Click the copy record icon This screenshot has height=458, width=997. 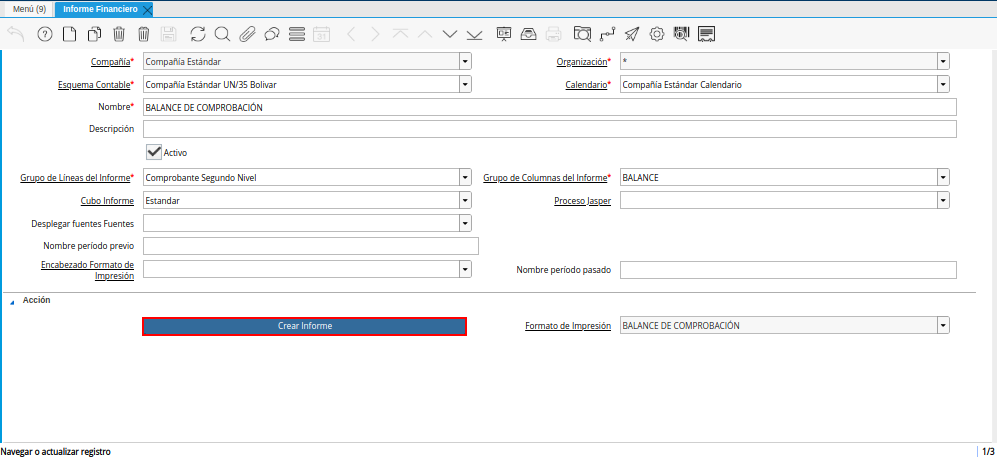click(x=94, y=34)
